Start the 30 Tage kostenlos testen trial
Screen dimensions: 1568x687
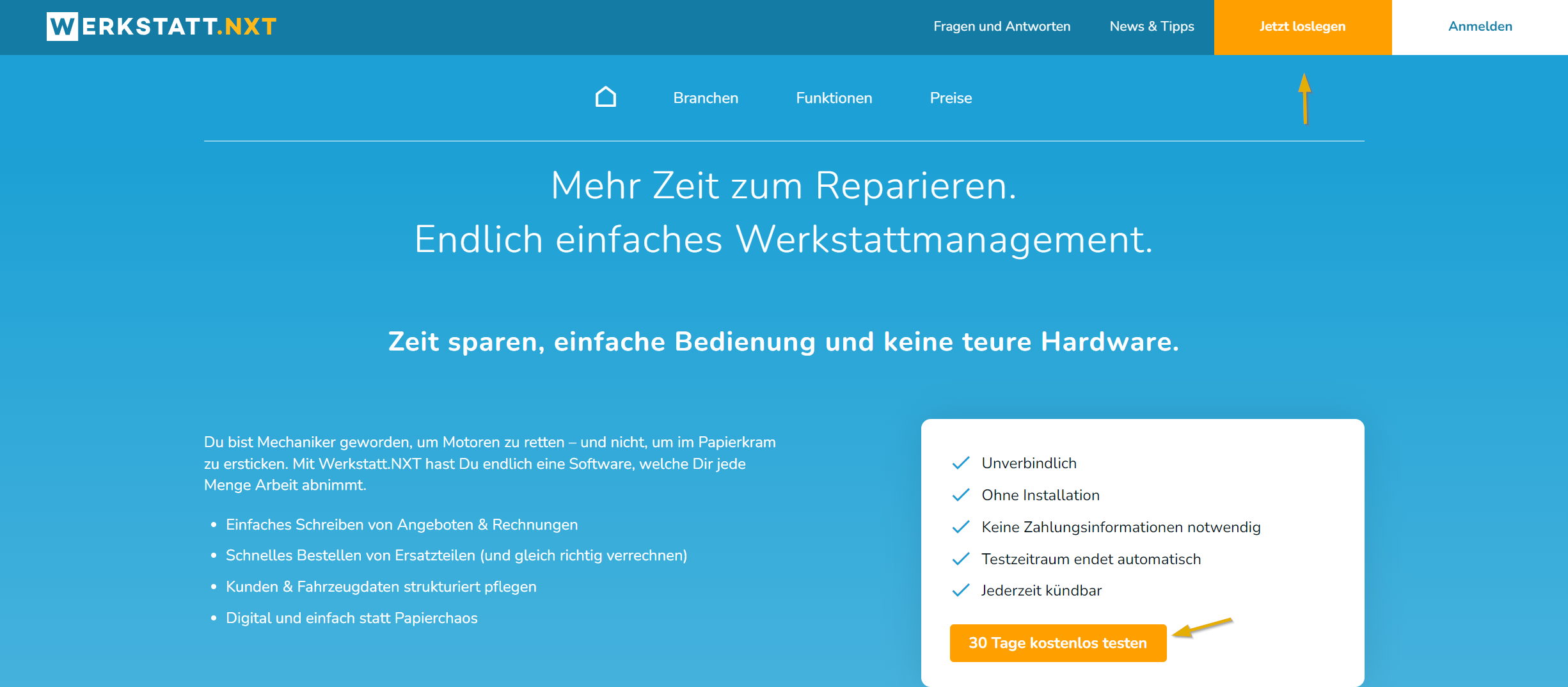coord(1057,643)
